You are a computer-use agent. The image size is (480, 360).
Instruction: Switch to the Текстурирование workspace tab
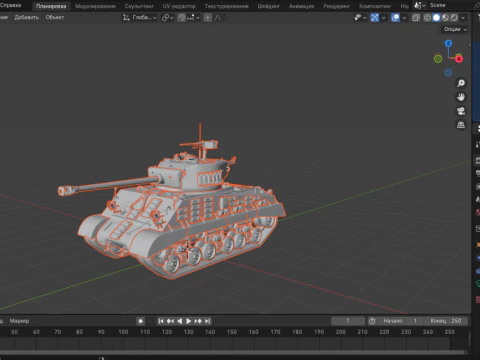coord(226,6)
